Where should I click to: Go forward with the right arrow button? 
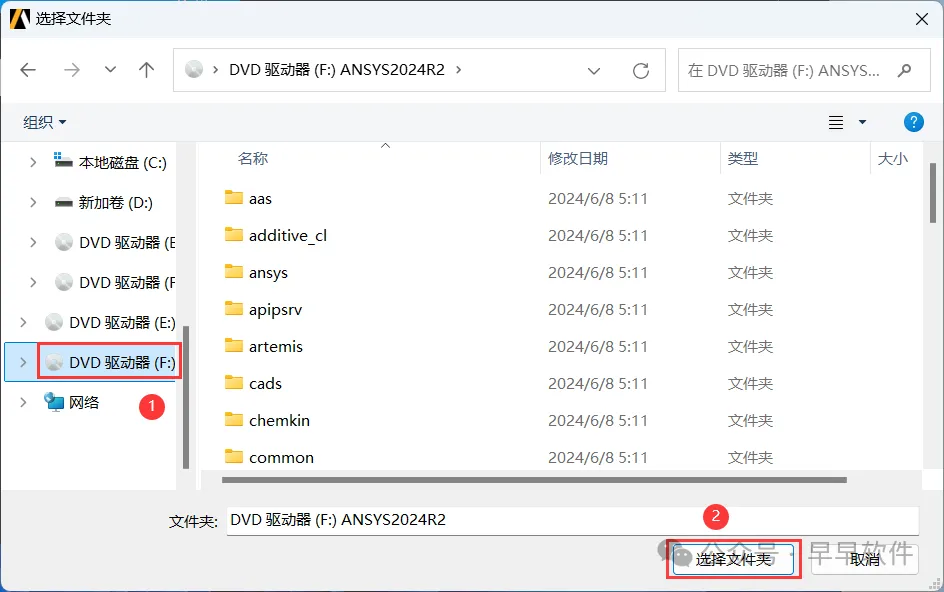(x=72, y=70)
